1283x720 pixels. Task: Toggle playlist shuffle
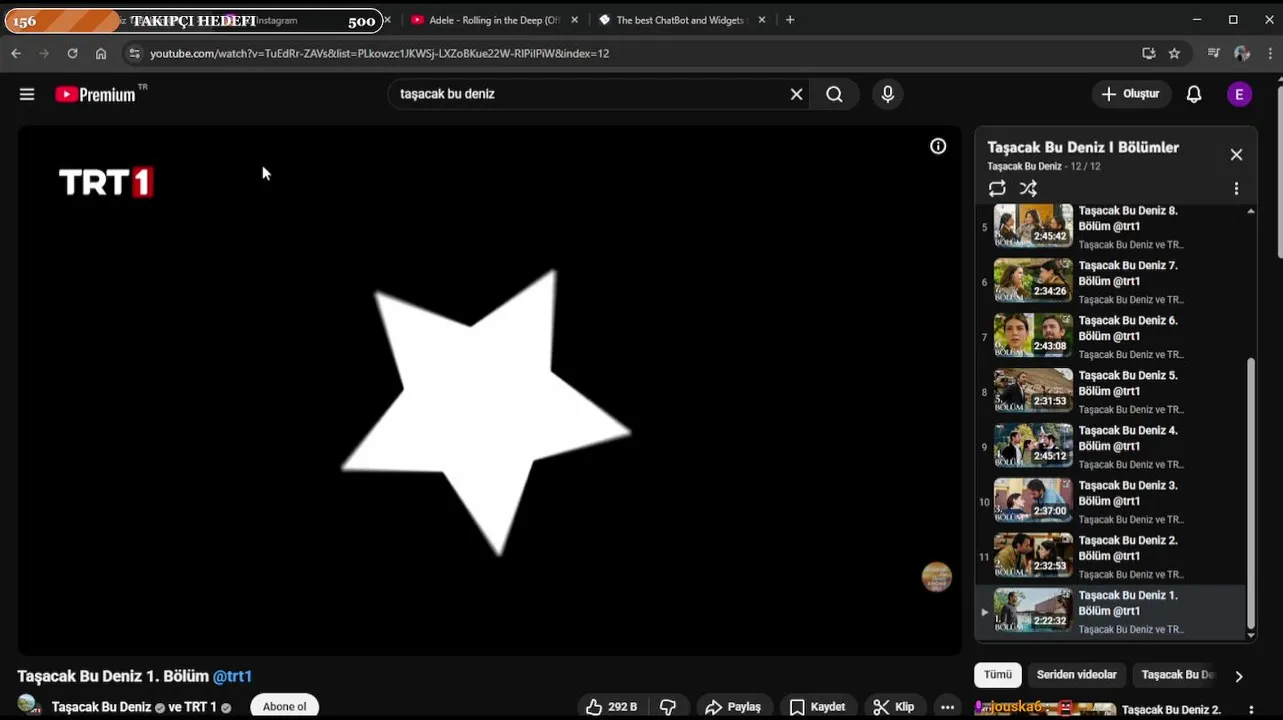tap(1028, 188)
